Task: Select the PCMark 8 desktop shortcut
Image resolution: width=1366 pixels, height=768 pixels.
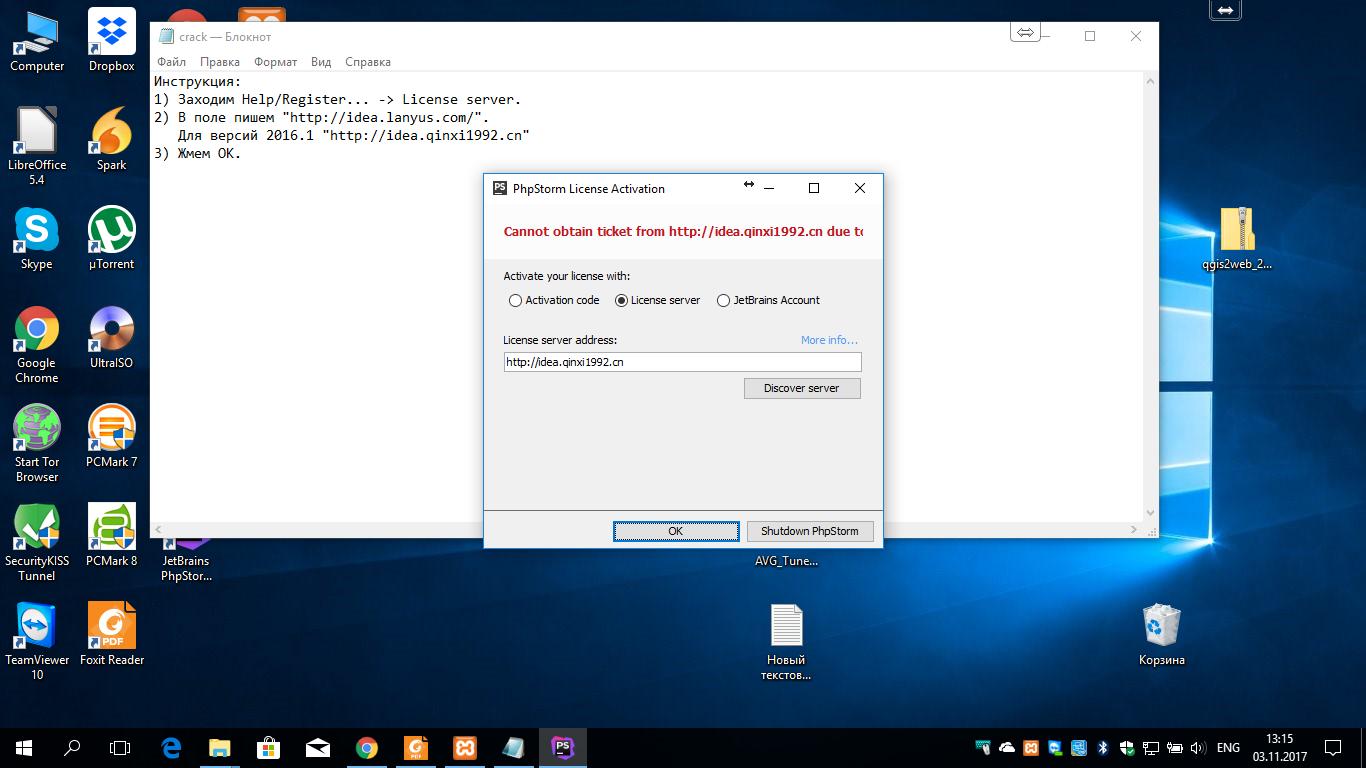Action: (x=112, y=536)
